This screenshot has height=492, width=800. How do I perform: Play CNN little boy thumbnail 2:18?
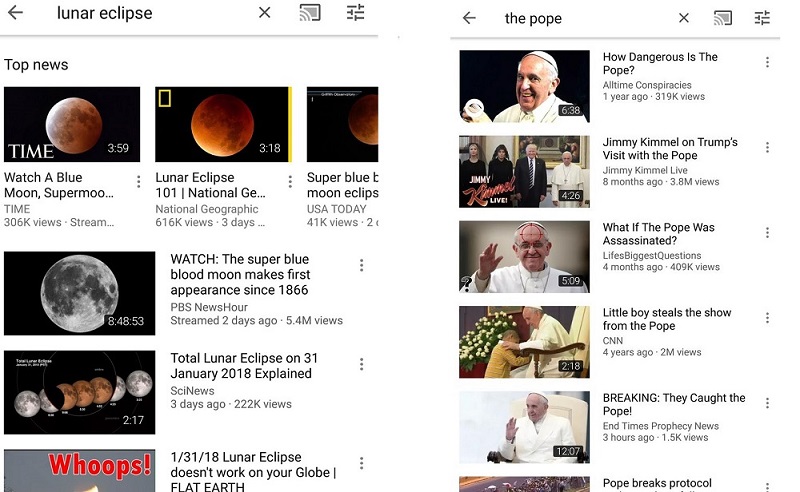(x=524, y=342)
